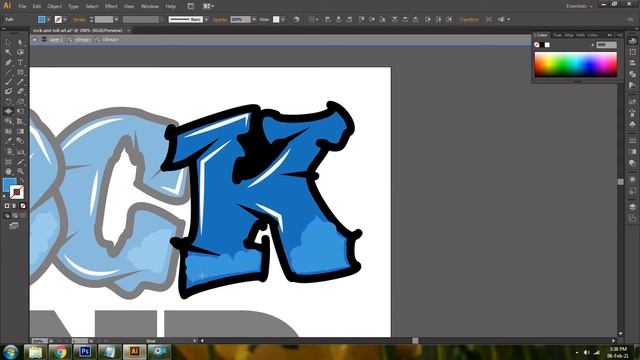The height and width of the screenshot is (360, 640).
Task: Select the Column Graph tool
Action: [20, 151]
